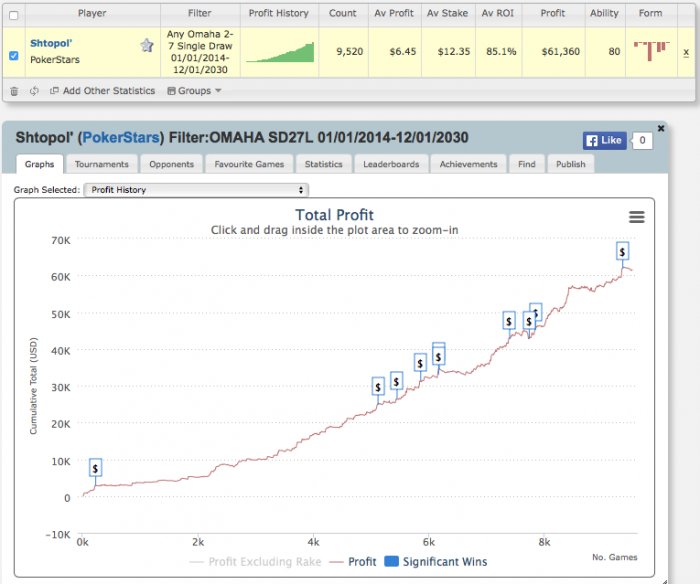The width and height of the screenshot is (700, 584).
Task: Click the Profit History mini chart thumbnail
Action: (x=280, y=52)
